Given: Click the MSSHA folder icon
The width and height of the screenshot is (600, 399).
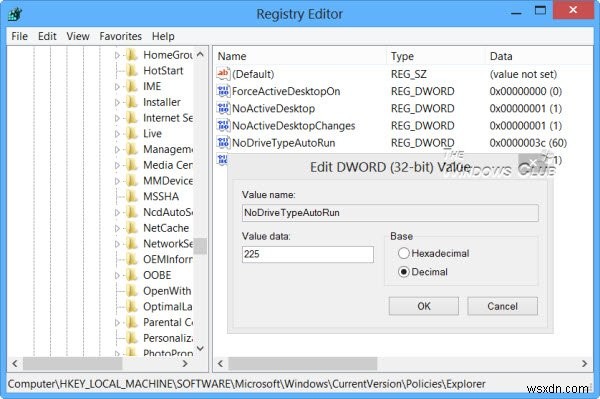Looking at the screenshot, I should tap(132, 196).
